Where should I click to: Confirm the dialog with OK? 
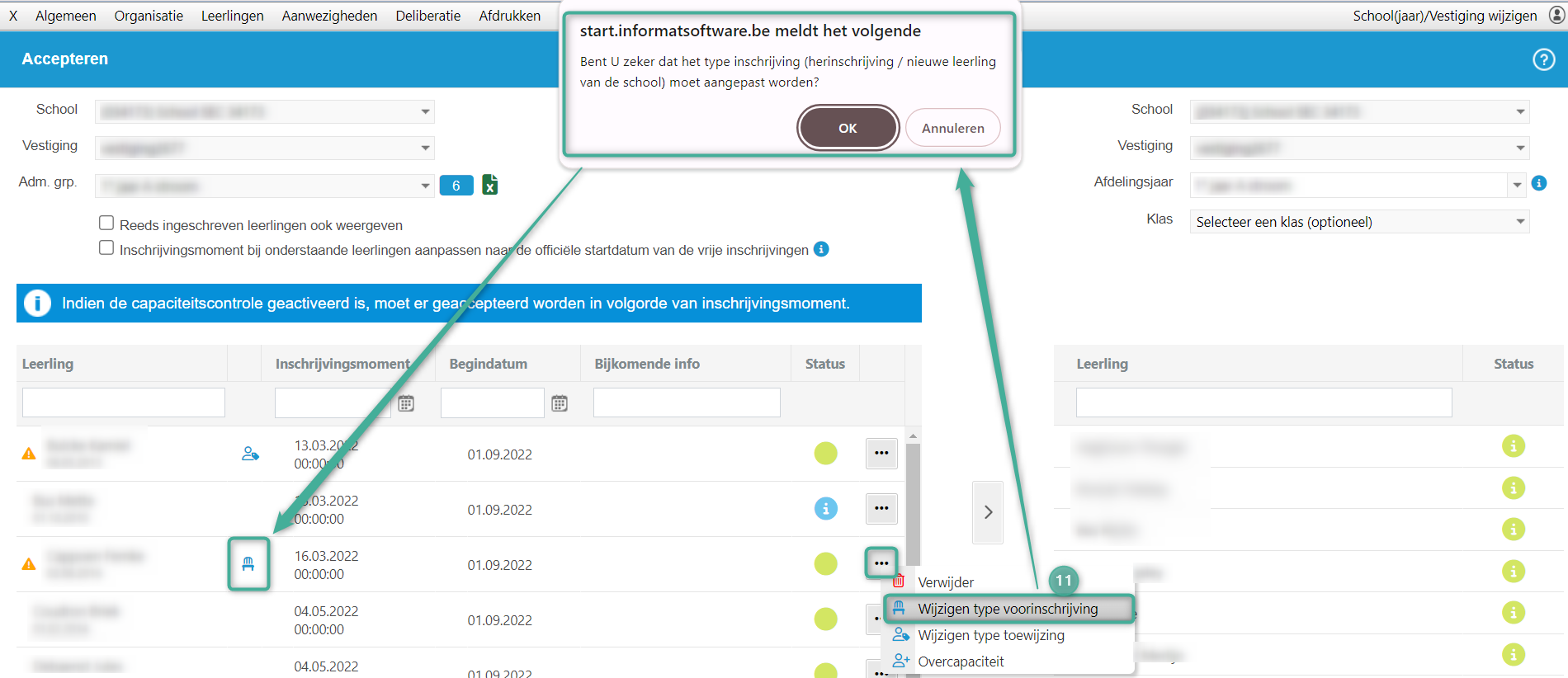tap(848, 128)
